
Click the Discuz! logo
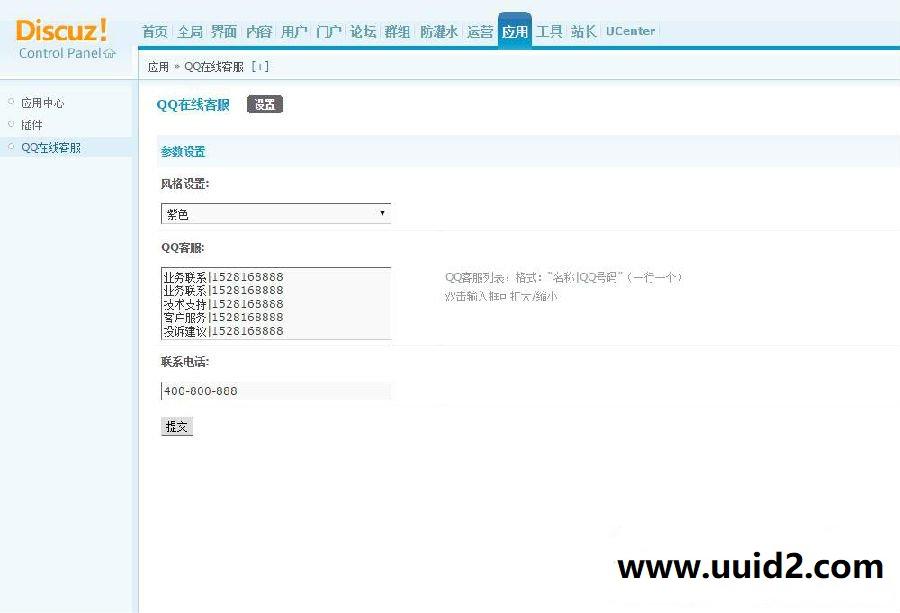(62, 30)
